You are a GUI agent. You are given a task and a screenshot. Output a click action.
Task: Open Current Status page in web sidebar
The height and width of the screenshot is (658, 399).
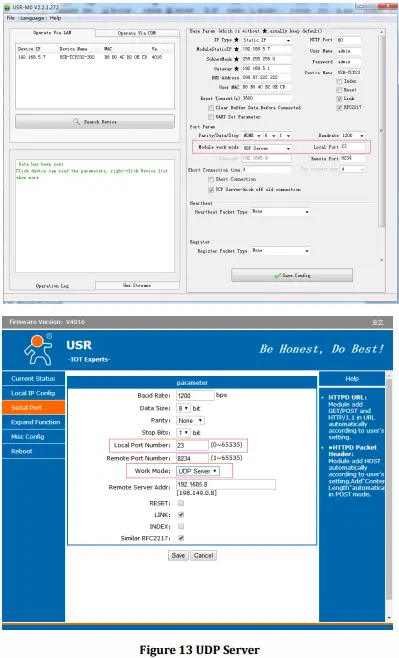(x=33, y=379)
